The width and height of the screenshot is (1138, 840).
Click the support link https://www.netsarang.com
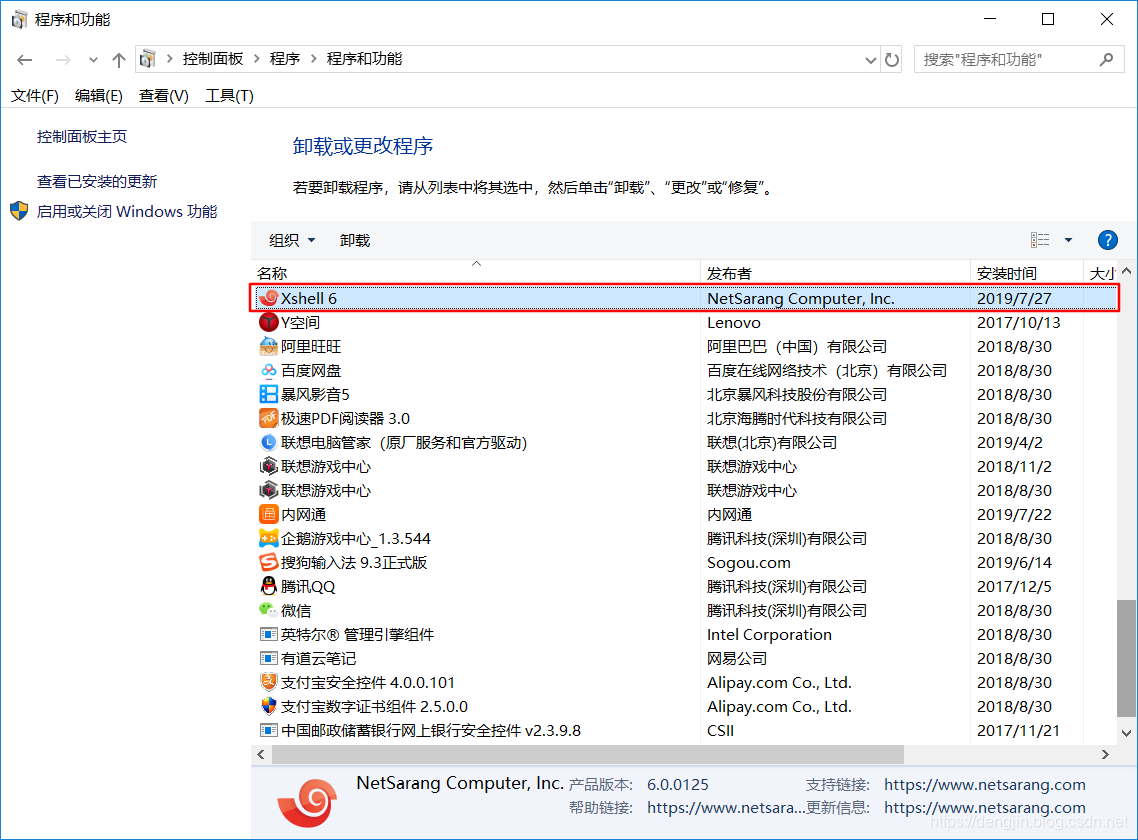tap(985, 784)
